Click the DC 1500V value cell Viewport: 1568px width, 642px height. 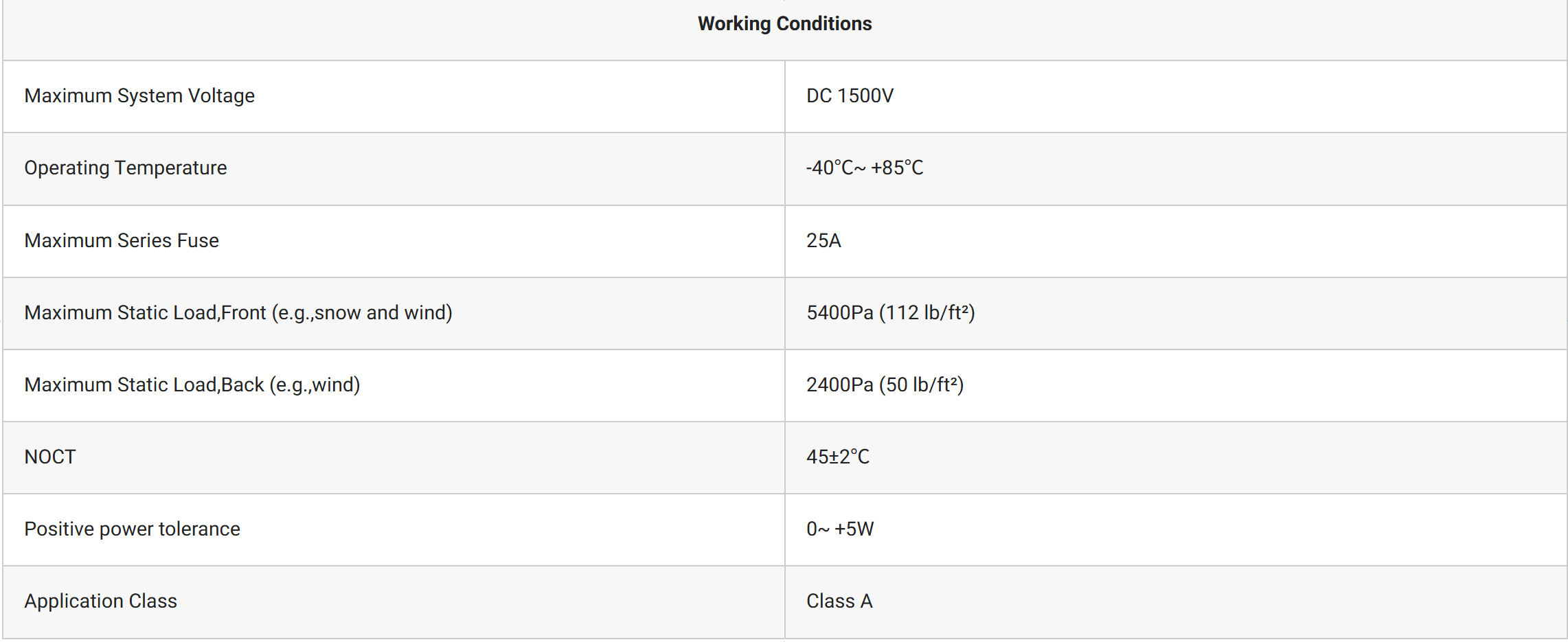click(x=850, y=95)
